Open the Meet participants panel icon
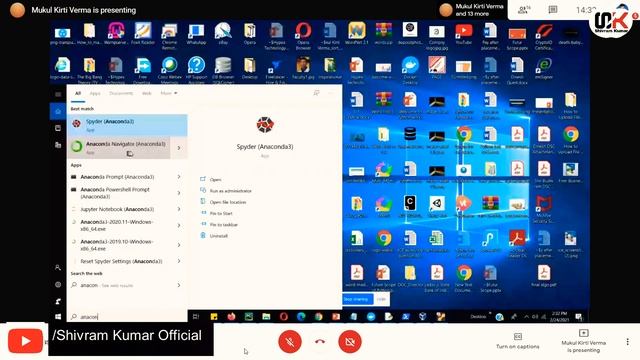Image resolution: width=640 pixels, height=360 pixels. [524, 10]
